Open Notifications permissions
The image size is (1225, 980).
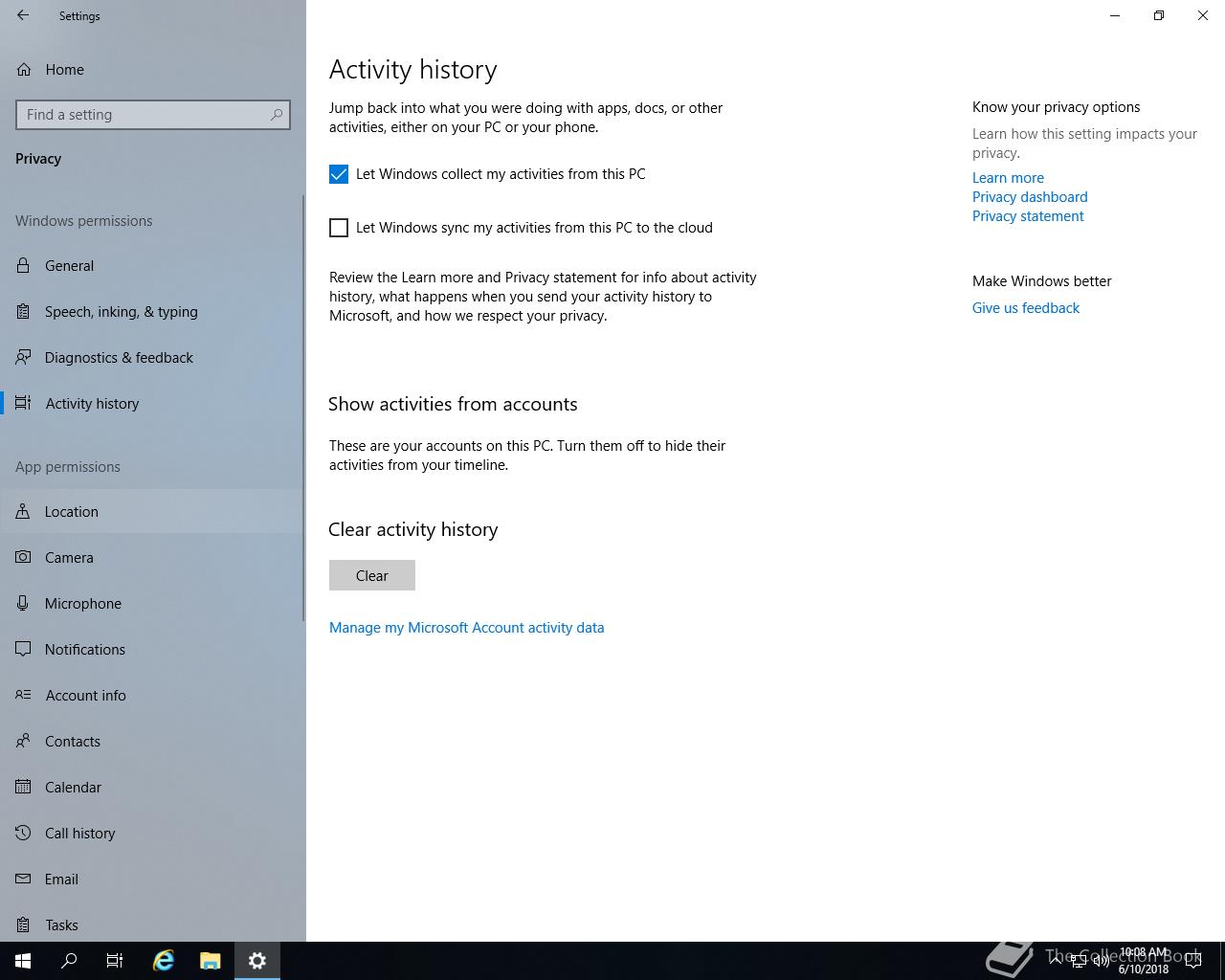[153, 650]
